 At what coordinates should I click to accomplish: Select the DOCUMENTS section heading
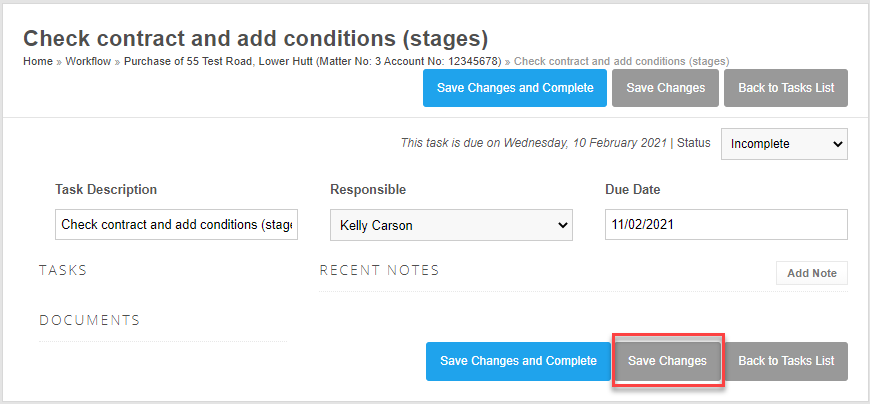point(89,320)
